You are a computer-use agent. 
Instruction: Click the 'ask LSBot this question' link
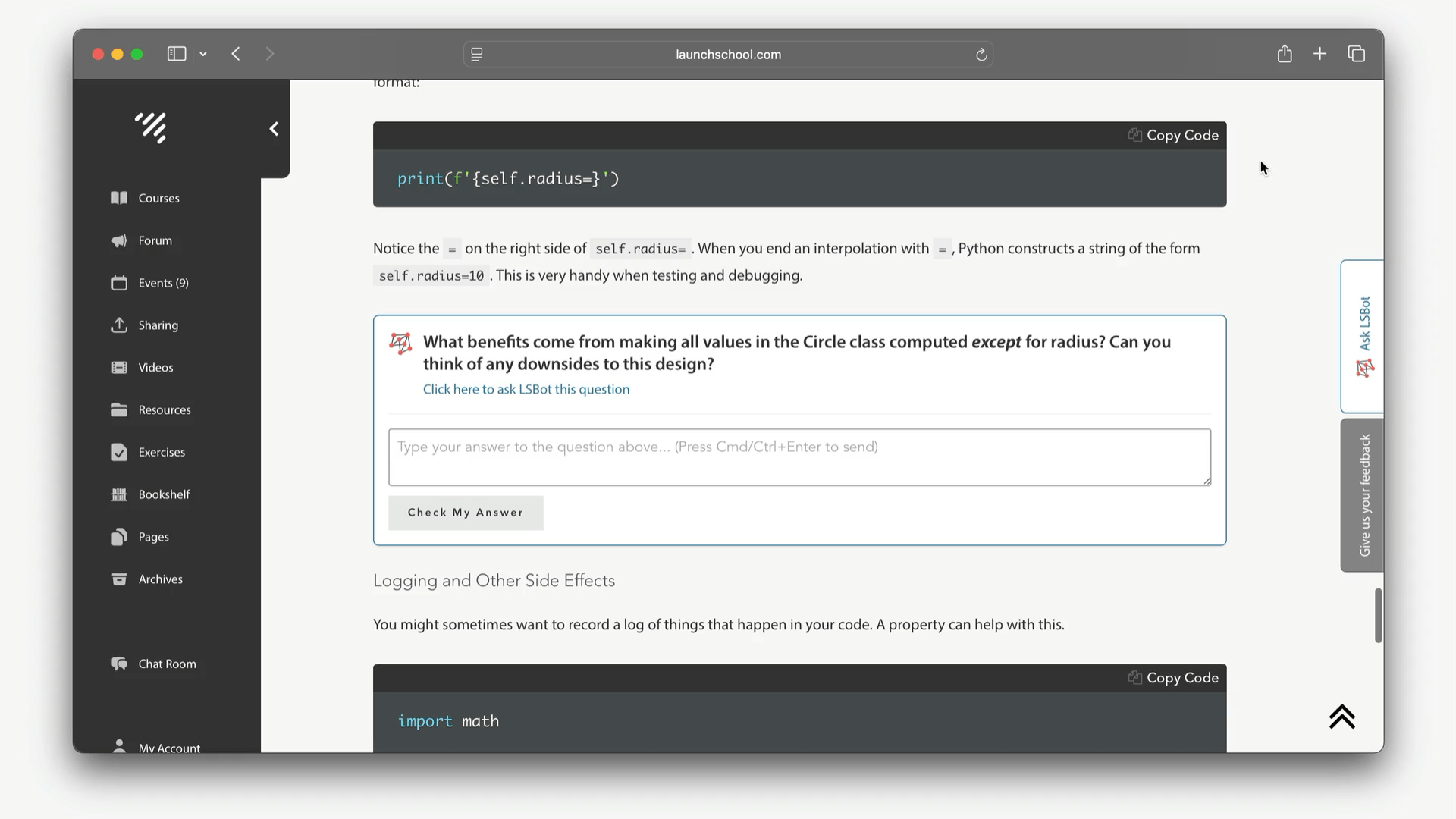tap(526, 389)
